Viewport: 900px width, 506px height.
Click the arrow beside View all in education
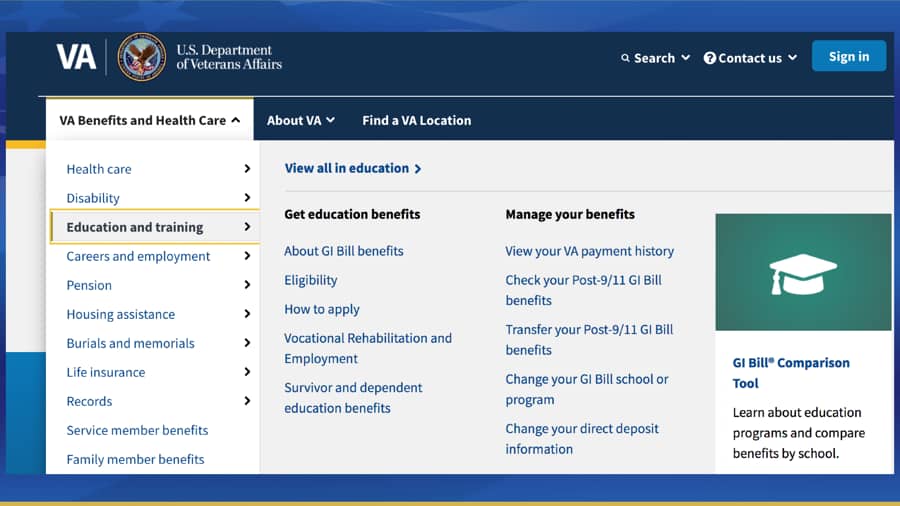[x=418, y=169]
